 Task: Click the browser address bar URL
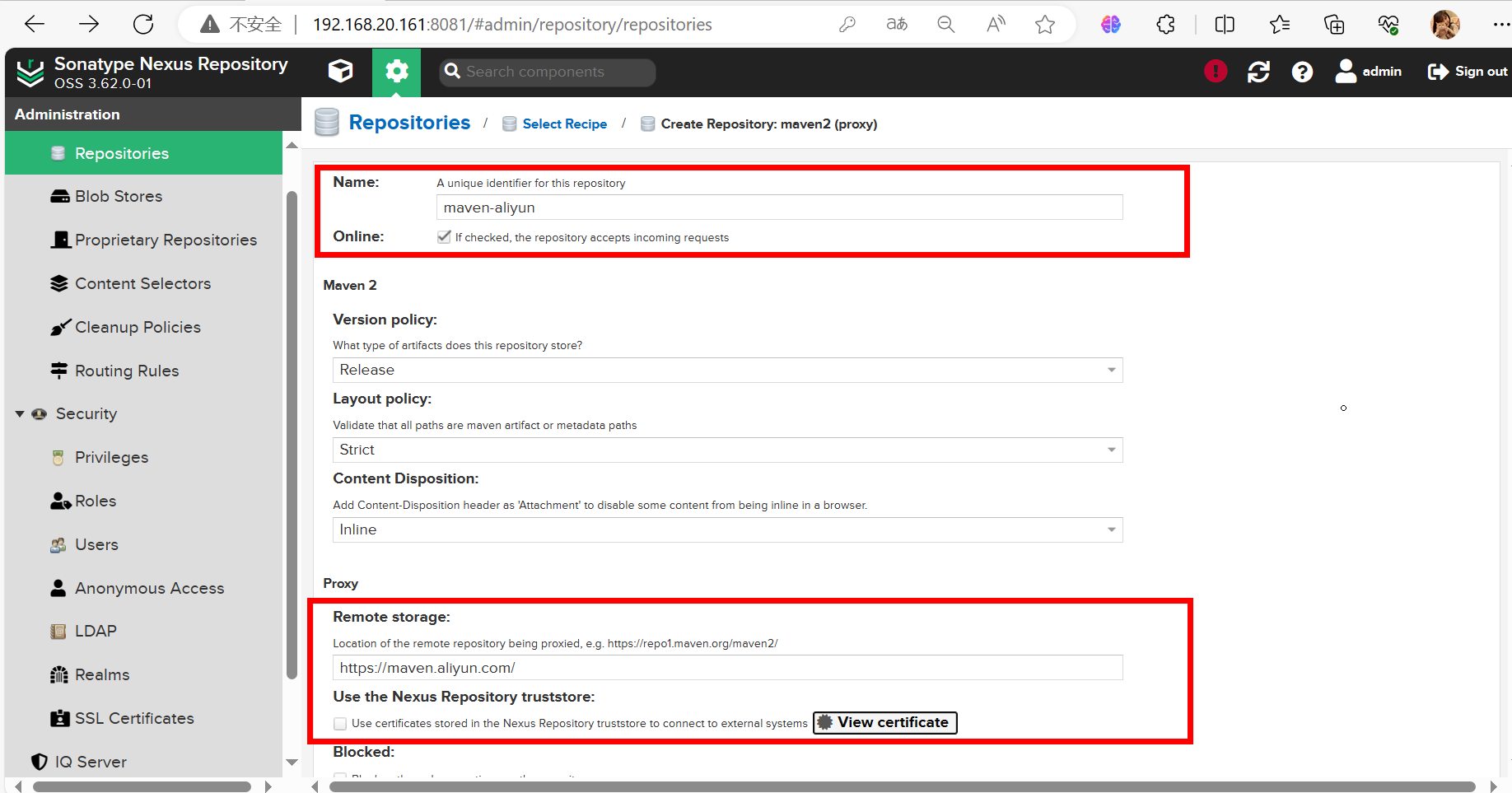coord(512,25)
